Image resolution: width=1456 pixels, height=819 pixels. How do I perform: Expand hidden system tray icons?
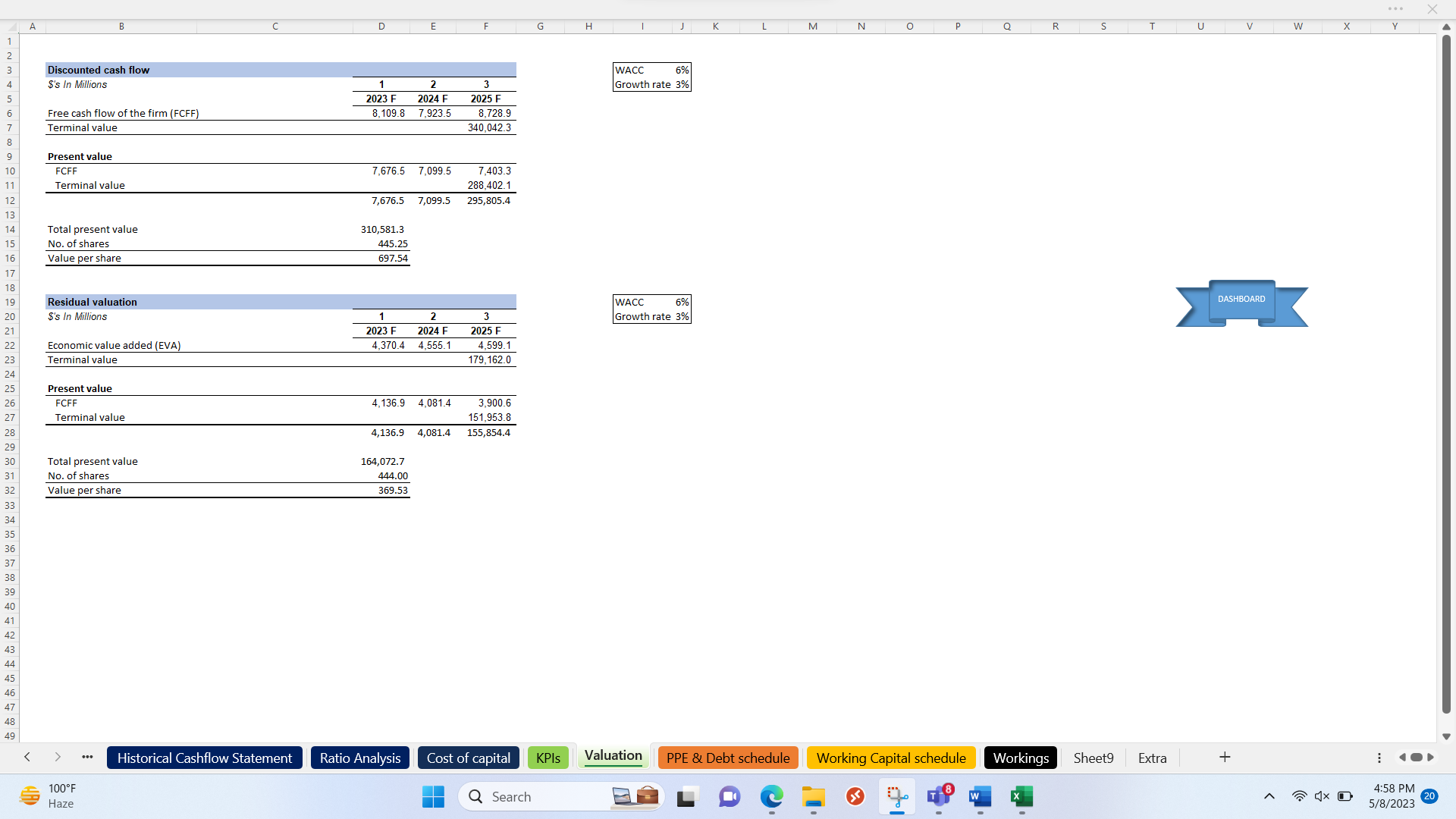point(1269,796)
